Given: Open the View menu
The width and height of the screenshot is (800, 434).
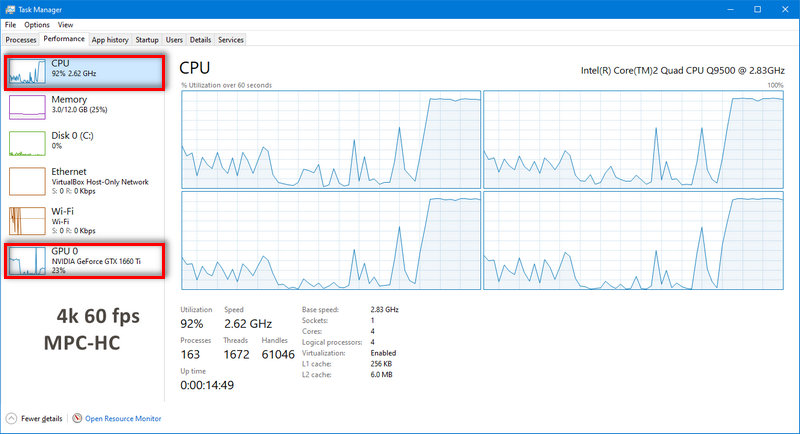Looking at the screenshot, I should click(65, 24).
